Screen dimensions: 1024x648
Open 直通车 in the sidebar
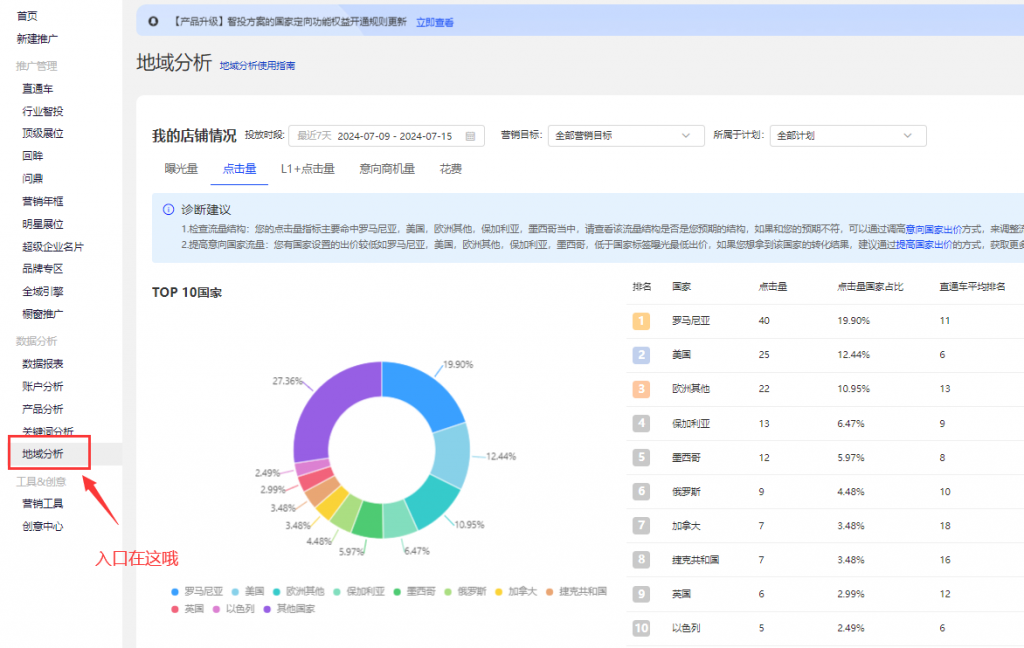[38, 89]
